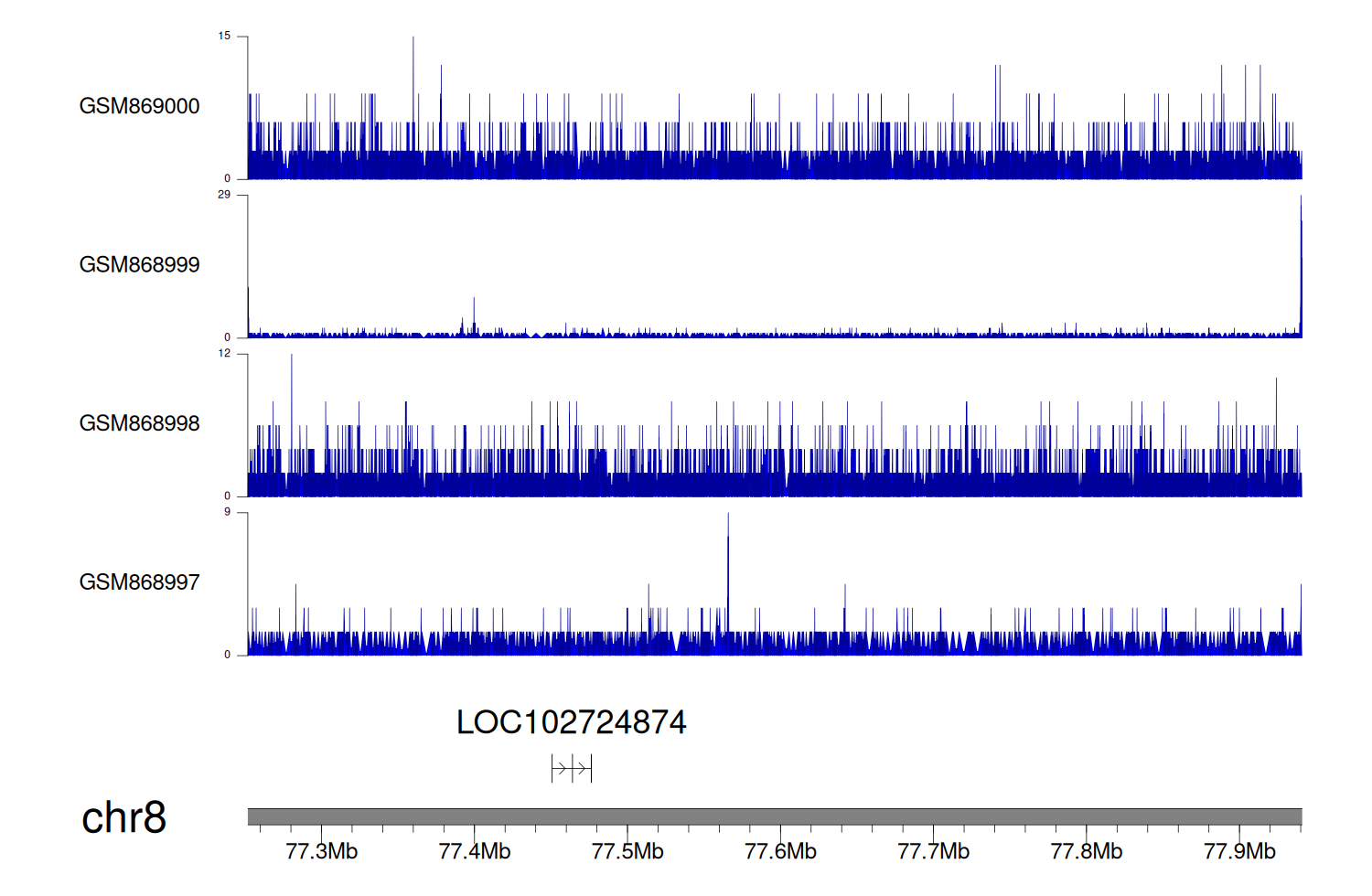1372x896 pixels.
Task: Select the y-axis maximum value 12
Action: point(224,354)
